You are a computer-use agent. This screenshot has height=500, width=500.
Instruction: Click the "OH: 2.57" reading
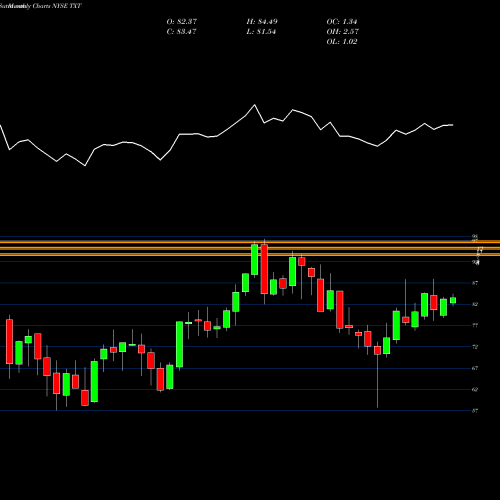click(343, 32)
